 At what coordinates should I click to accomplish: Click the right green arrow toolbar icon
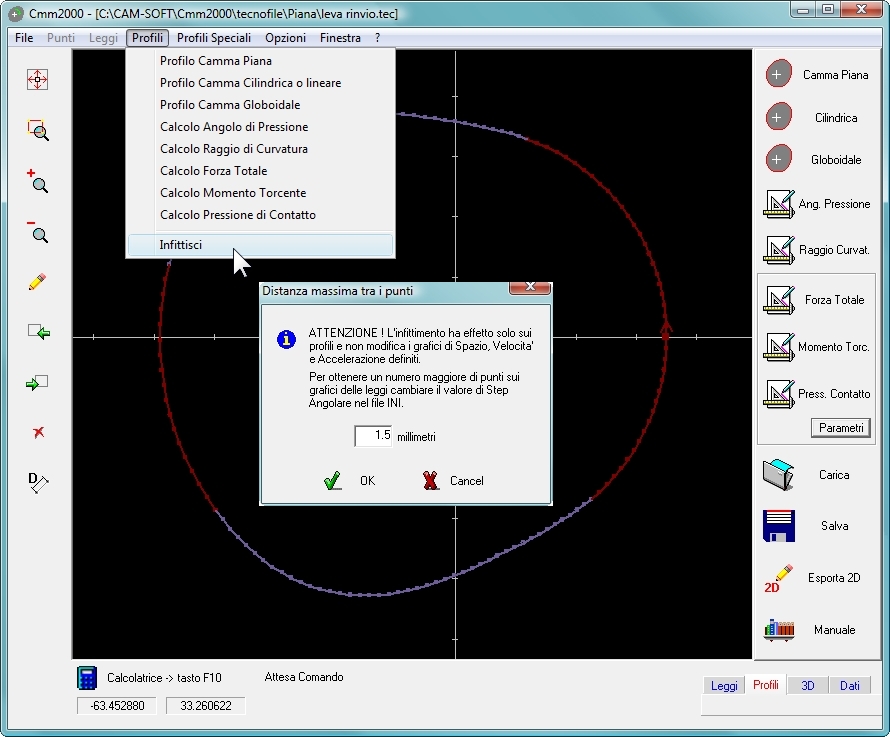tap(37, 383)
